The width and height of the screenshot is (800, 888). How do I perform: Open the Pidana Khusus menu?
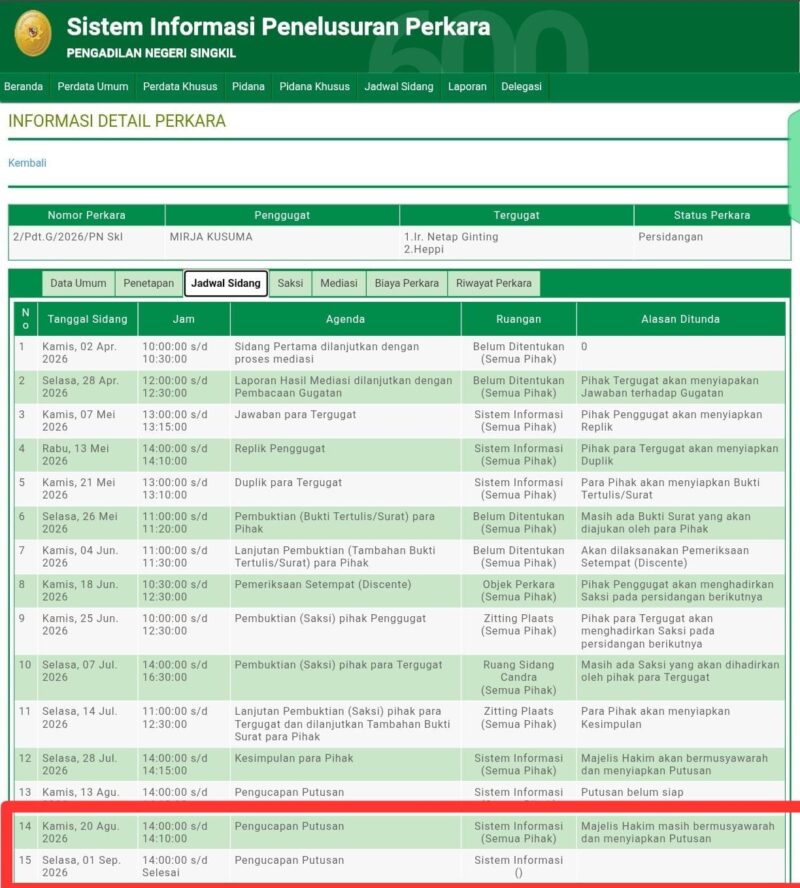(x=314, y=87)
